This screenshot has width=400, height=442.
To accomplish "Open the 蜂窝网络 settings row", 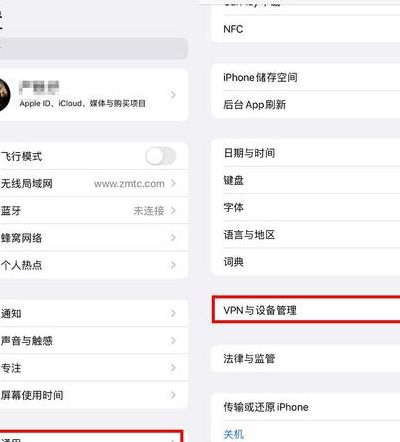I will pyautogui.click(x=94, y=238).
